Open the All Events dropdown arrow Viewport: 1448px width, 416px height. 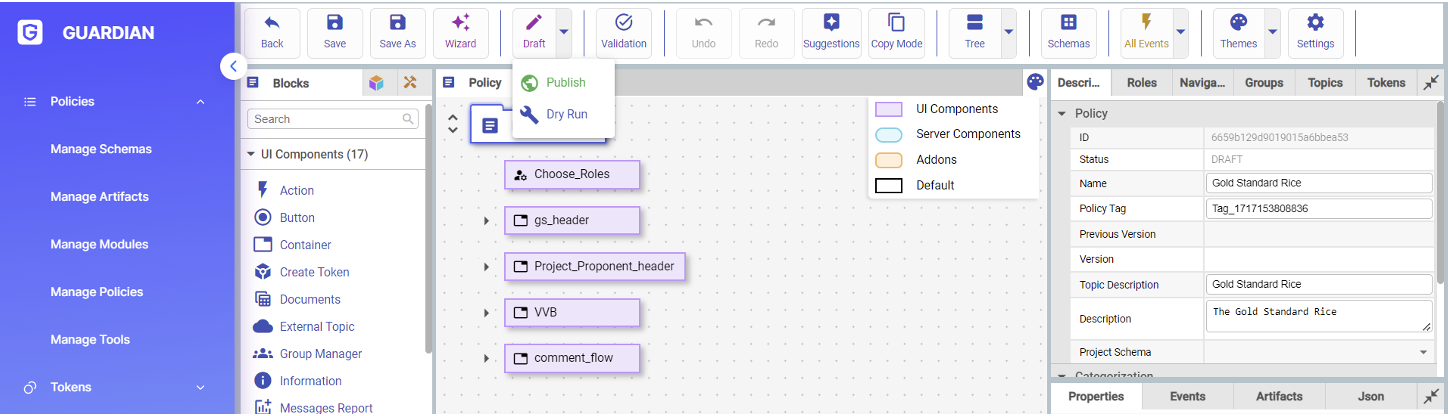1181,32
